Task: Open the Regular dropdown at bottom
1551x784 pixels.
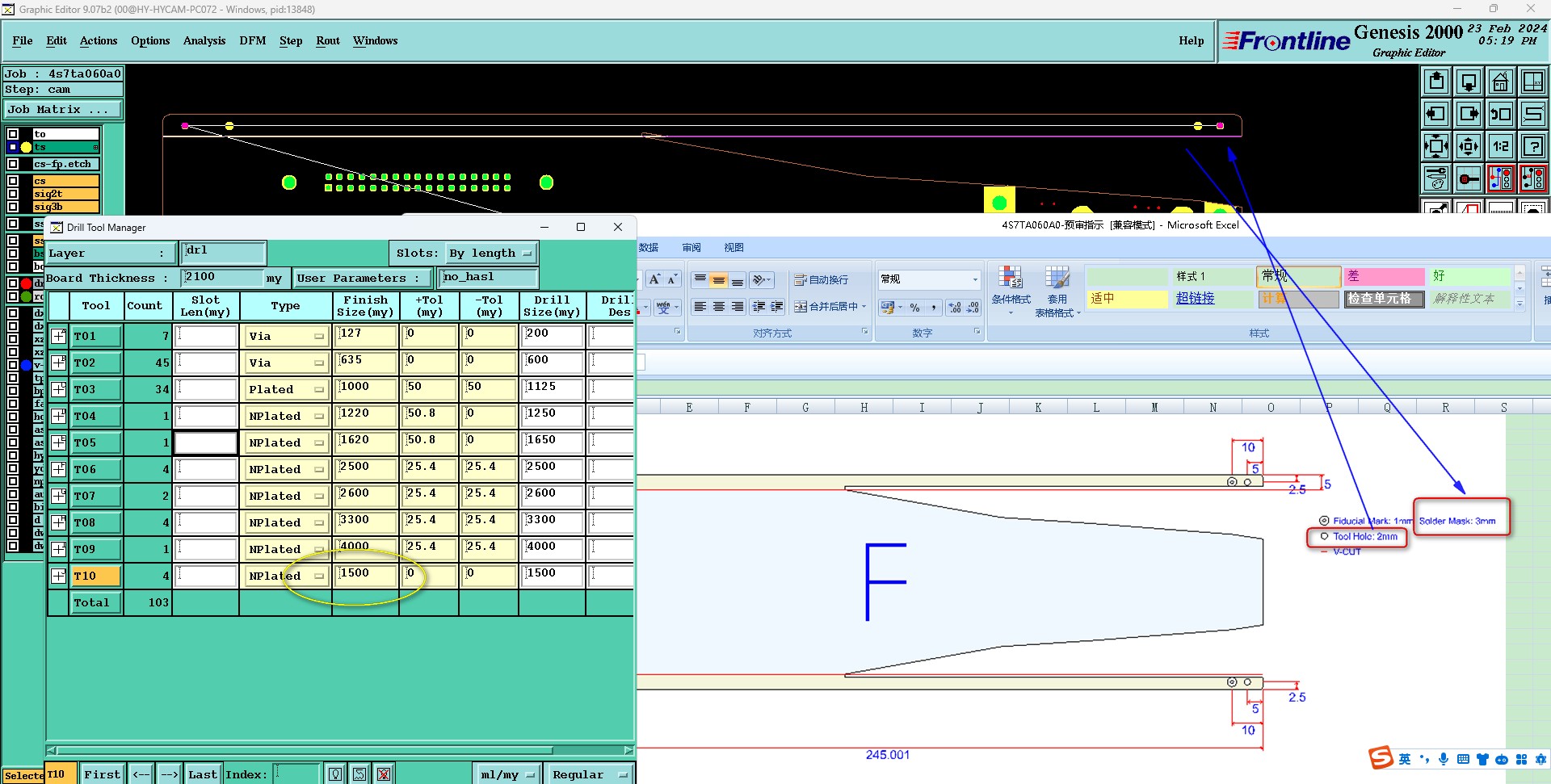Action: [589, 774]
